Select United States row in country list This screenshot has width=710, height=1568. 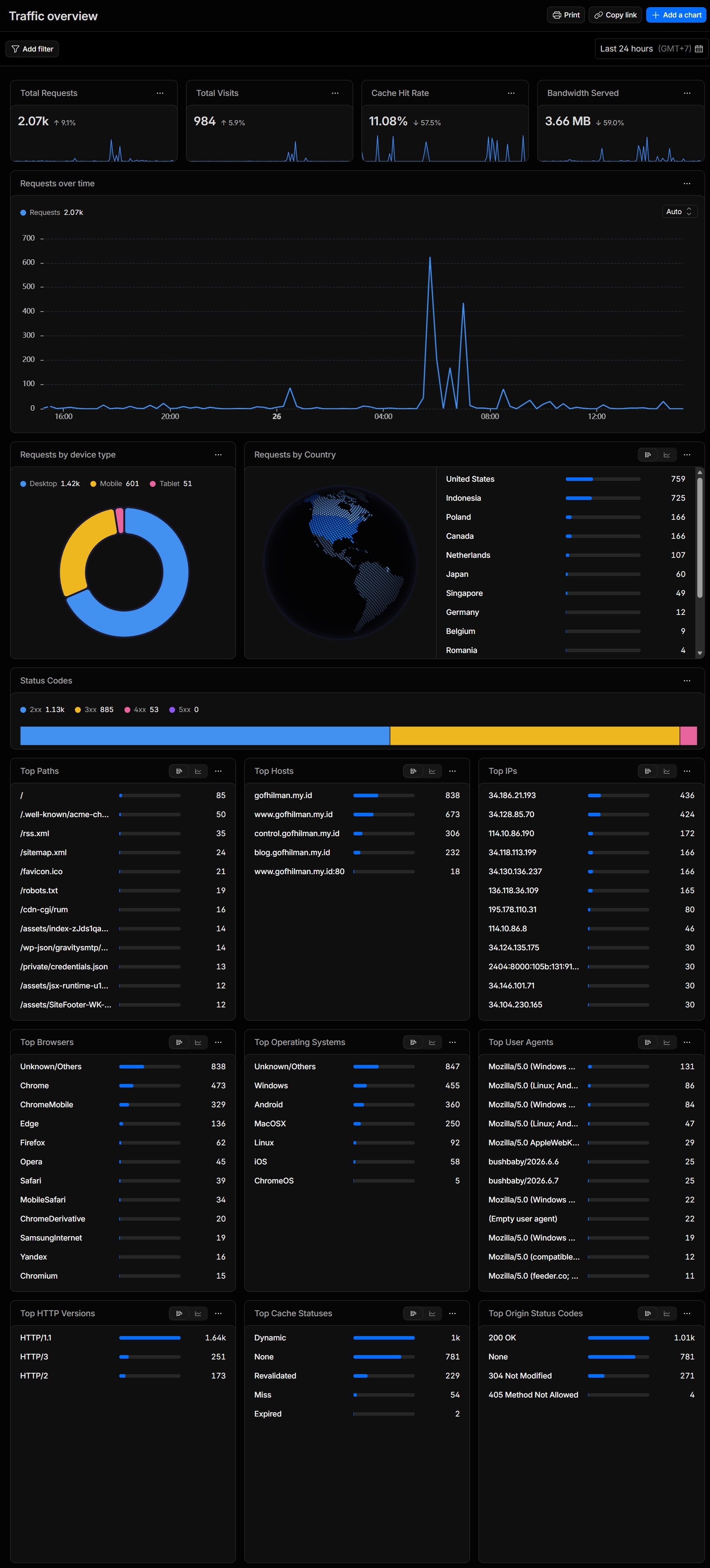[x=566, y=479]
